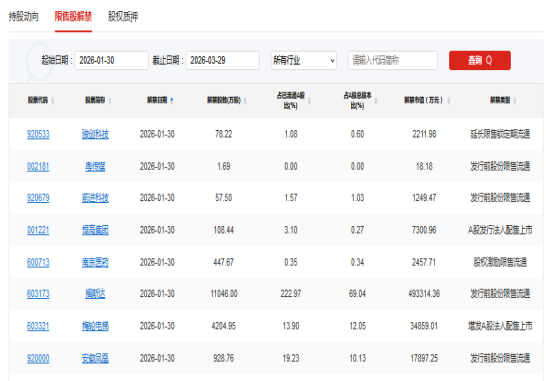The width and height of the screenshot is (555, 381).
Task: Select the 108.44 unlock shares cell
Action: [x=224, y=230]
